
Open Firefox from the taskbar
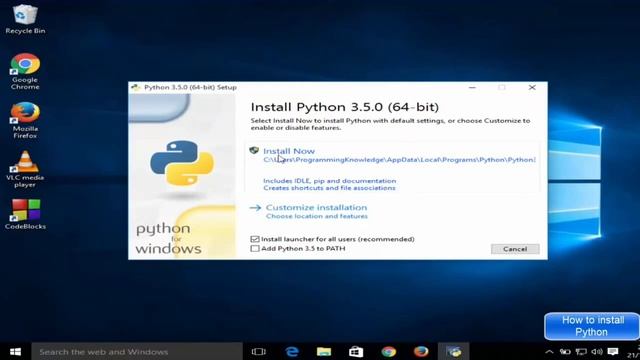coord(421,351)
